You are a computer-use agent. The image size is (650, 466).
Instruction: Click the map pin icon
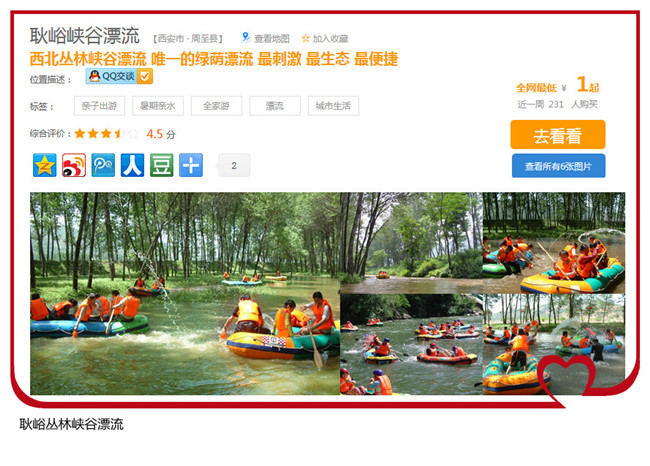[245, 37]
